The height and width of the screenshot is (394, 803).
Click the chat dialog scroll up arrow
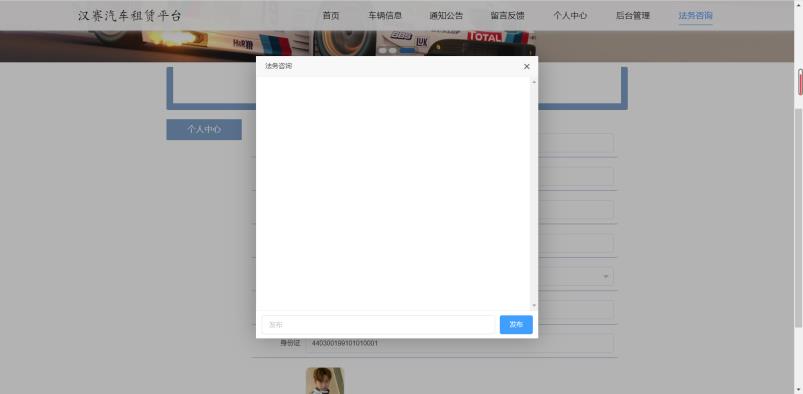(x=534, y=82)
